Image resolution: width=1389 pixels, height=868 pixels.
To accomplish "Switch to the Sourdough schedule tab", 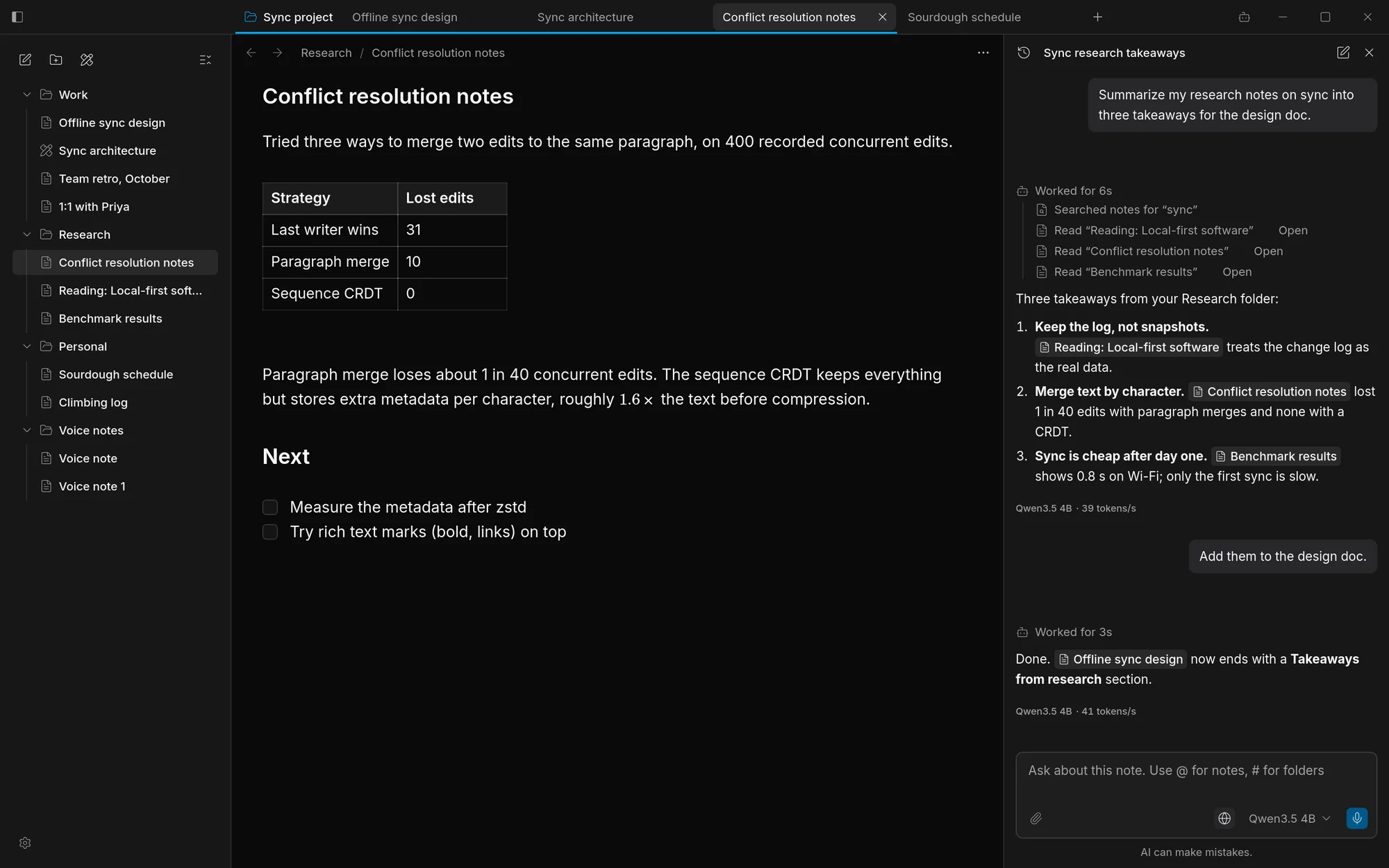I will click(x=964, y=17).
